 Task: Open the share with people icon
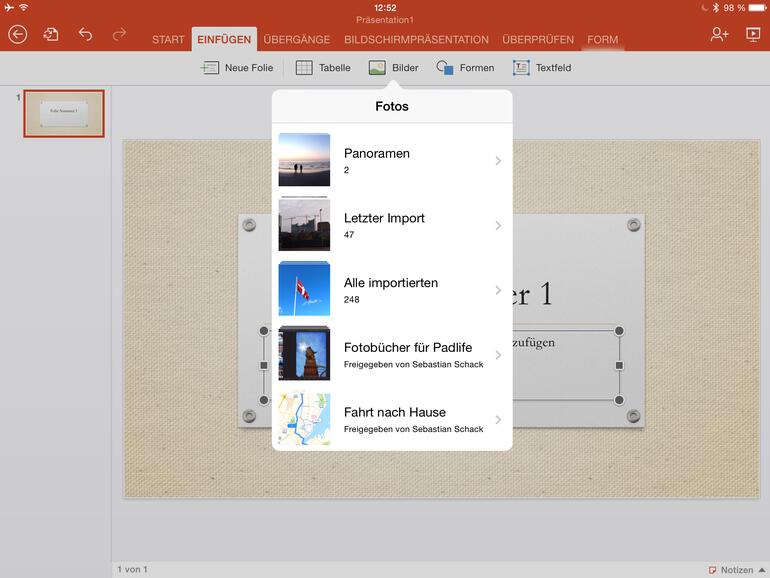coord(719,34)
